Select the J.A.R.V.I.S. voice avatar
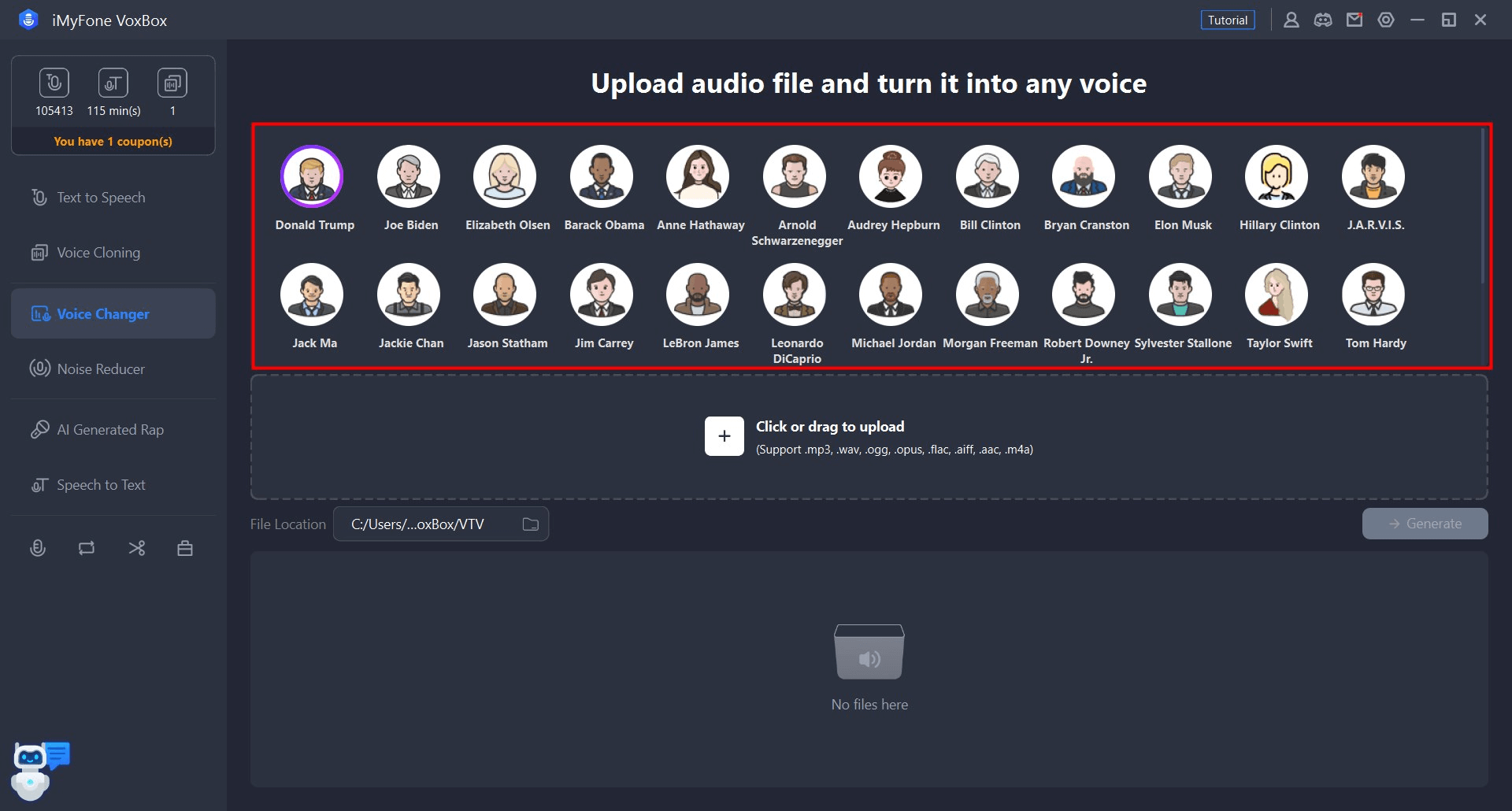This screenshot has height=811, width=1512. (x=1373, y=176)
